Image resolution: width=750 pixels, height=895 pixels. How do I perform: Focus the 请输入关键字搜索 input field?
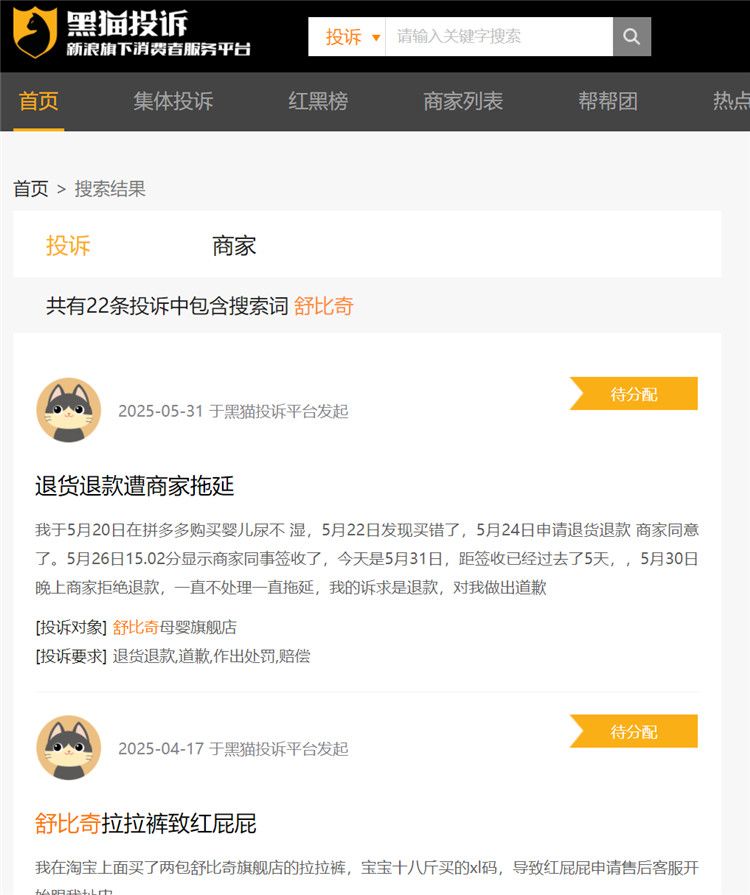(x=499, y=37)
